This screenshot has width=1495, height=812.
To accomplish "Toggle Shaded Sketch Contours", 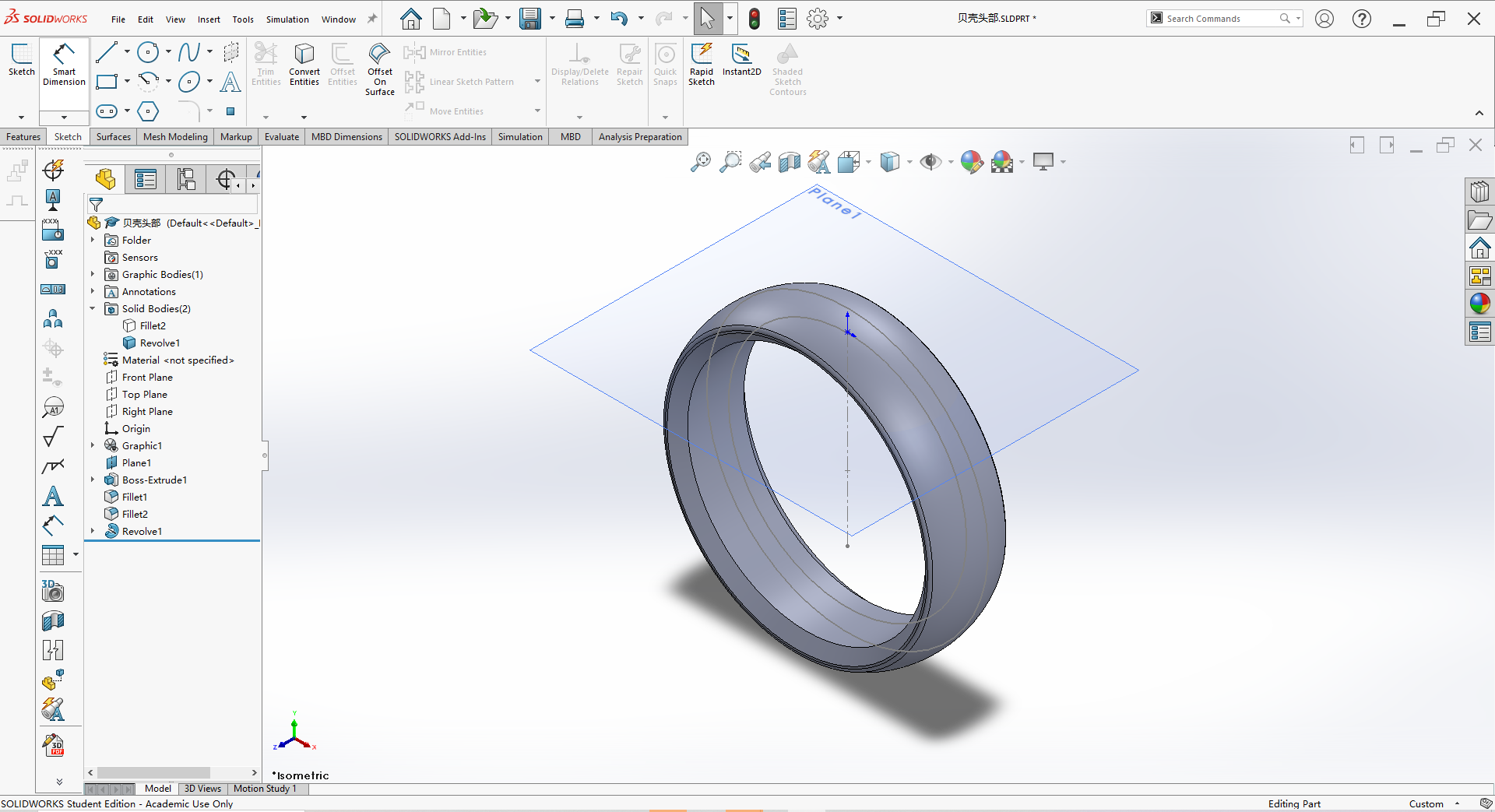I will click(787, 70).
